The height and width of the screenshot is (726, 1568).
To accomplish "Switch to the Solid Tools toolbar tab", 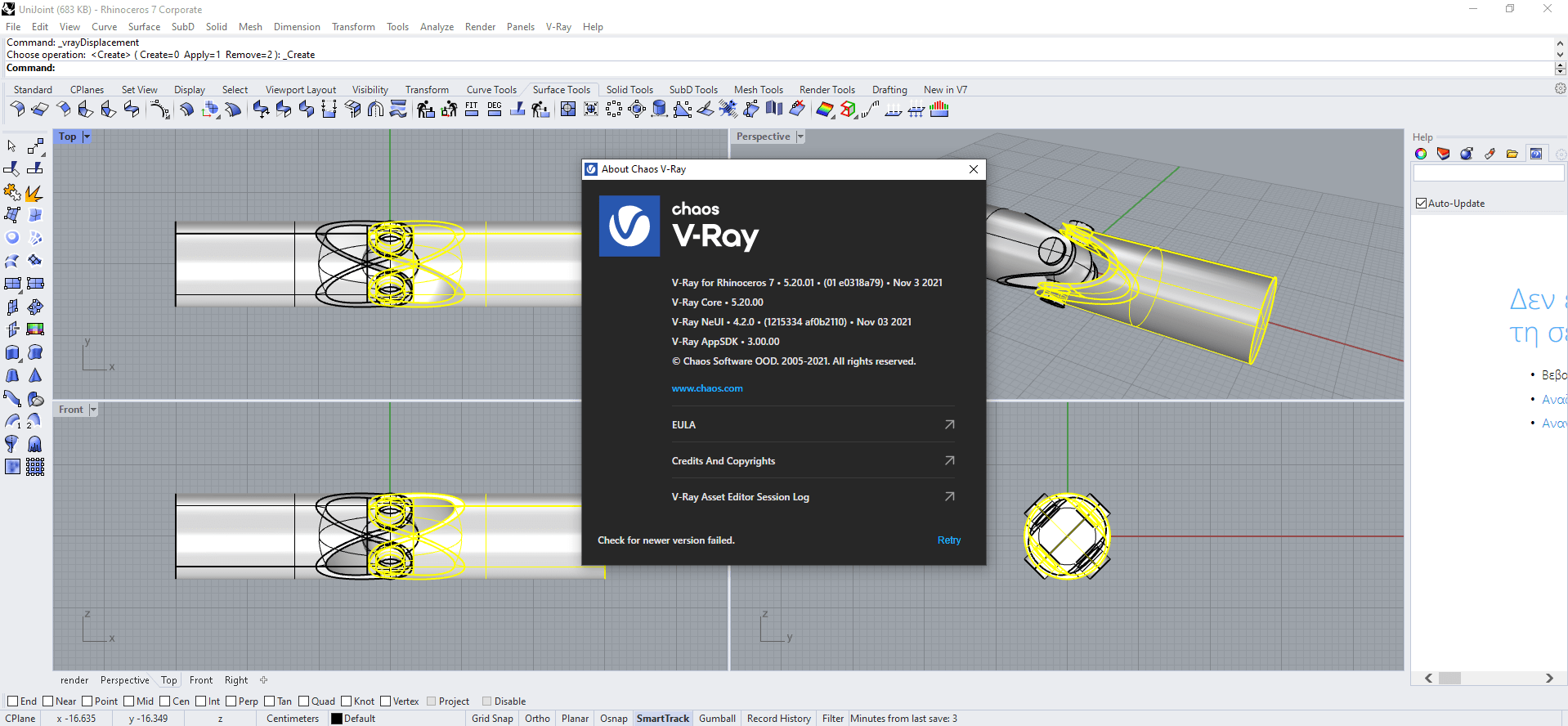I will pos(629,90).
